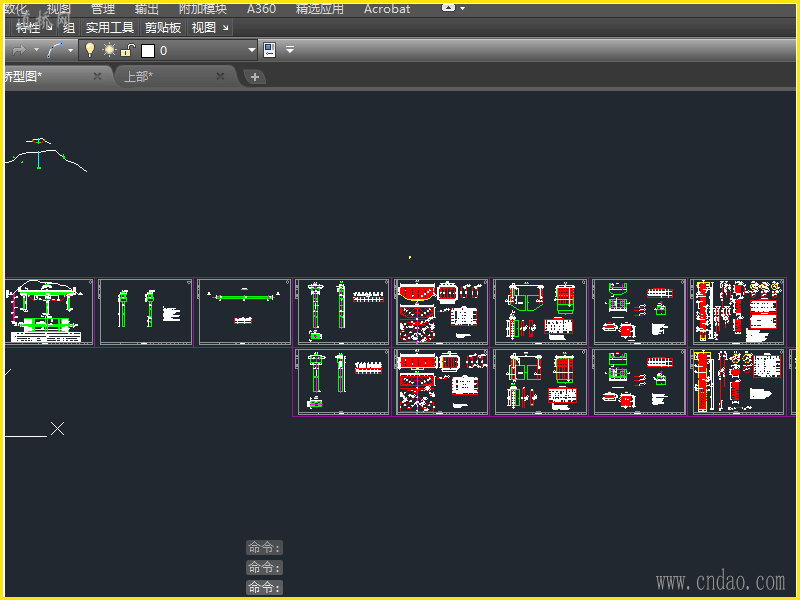
Task: Select the eighth top-row drawing sheet
Action: (x=738, y=312)
